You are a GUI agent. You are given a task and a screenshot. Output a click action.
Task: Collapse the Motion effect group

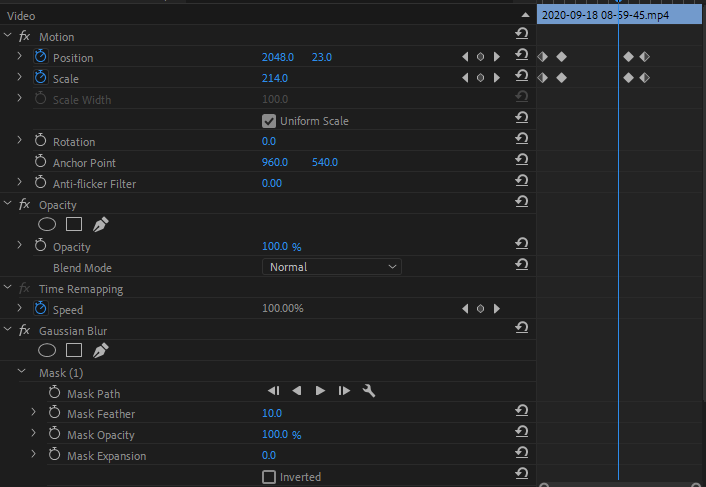pos(8,35)
